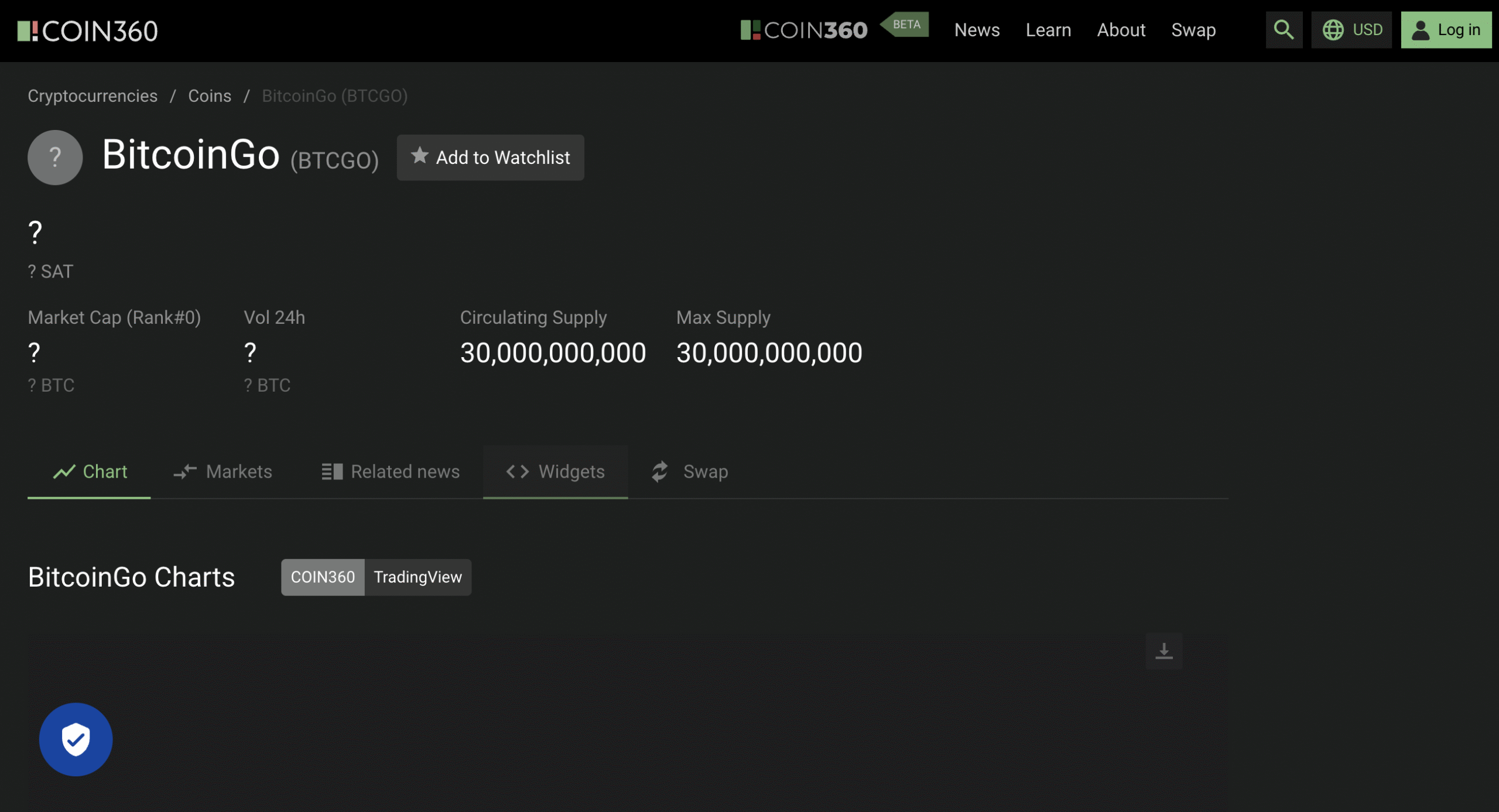Open Swap in the top navigation
Screen dimensions: 1499x812
[1193, 30]
